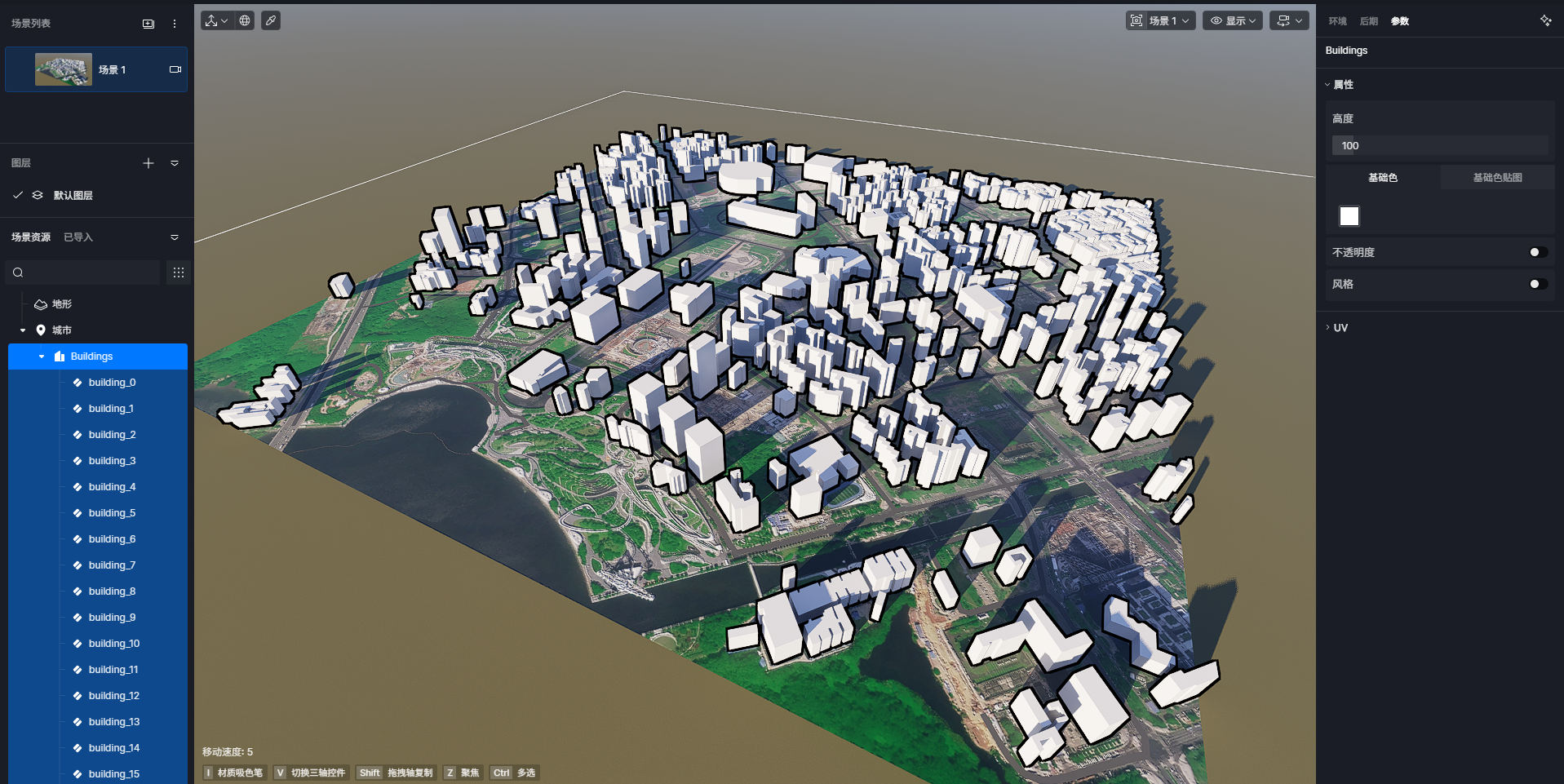Screen dimensions: 1564x784
Task: Click the sparkle icon in right panel header
Action: click(x=1545, y=20)
